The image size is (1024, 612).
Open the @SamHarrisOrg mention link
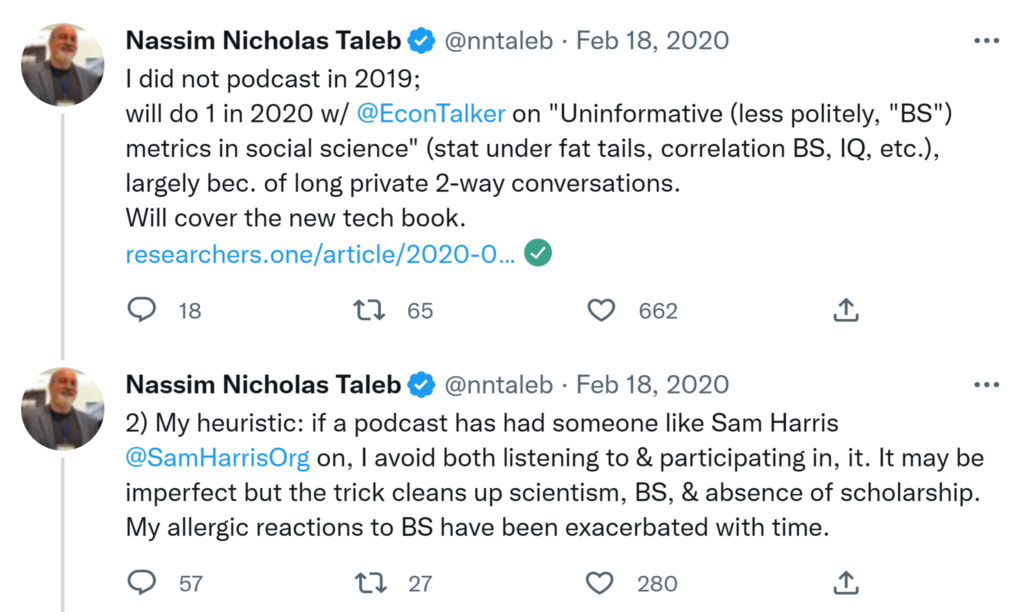pyautogui.click(x=219, y=457)
